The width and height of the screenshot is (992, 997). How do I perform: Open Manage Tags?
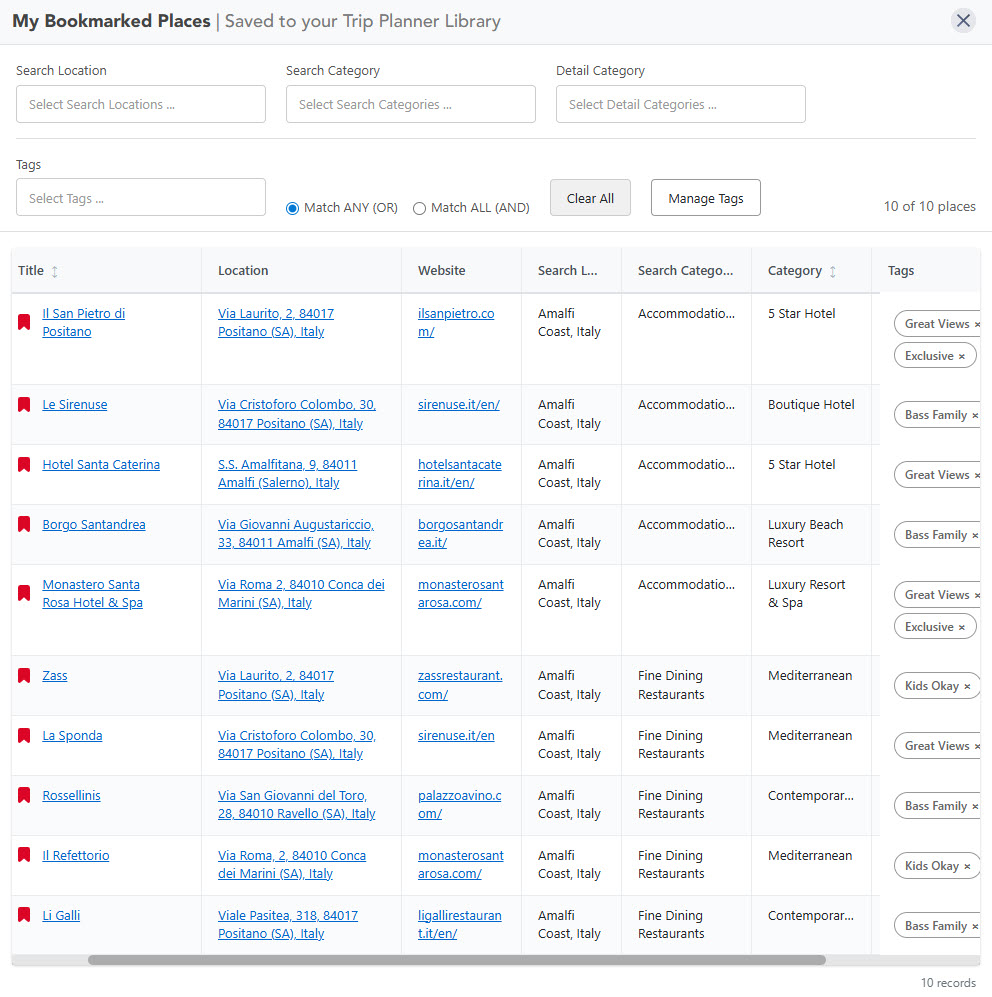click(x=705, y=198)
